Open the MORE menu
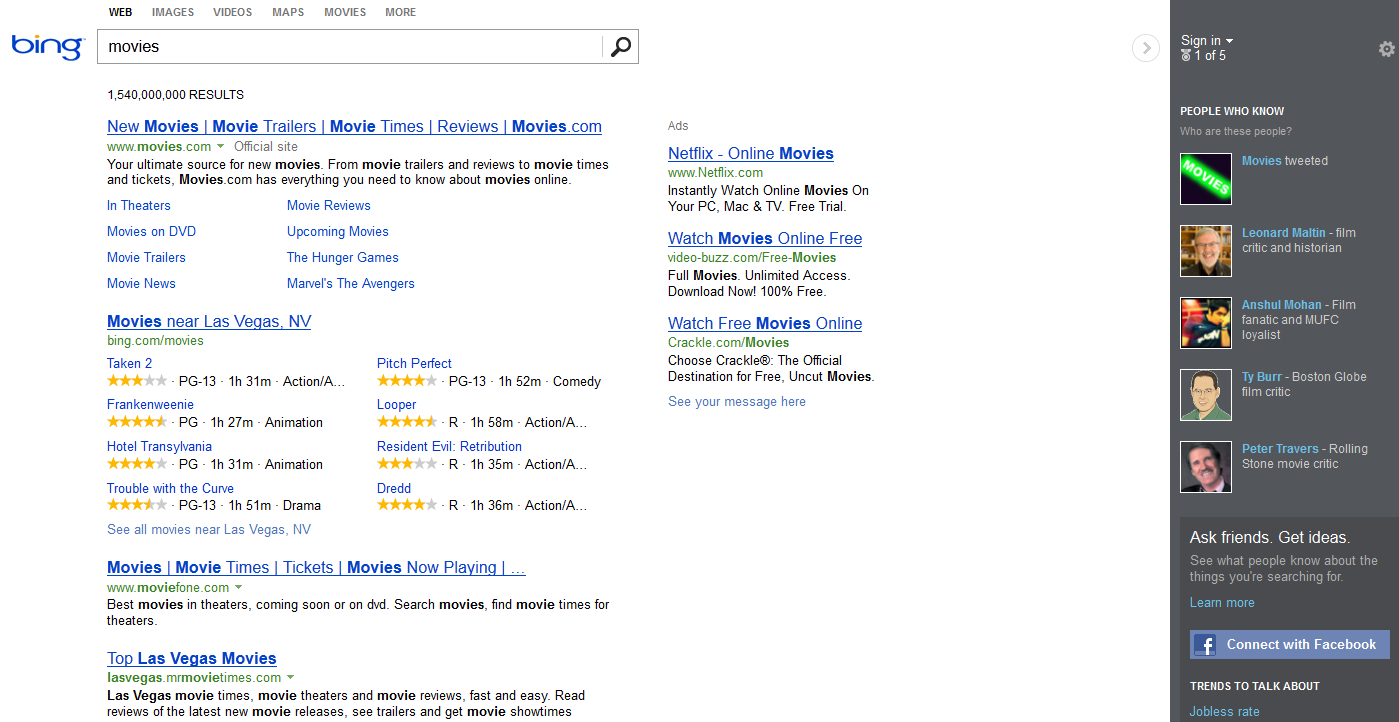The height and width of the screenshot is (722, 1399). [x=401, y=13]
